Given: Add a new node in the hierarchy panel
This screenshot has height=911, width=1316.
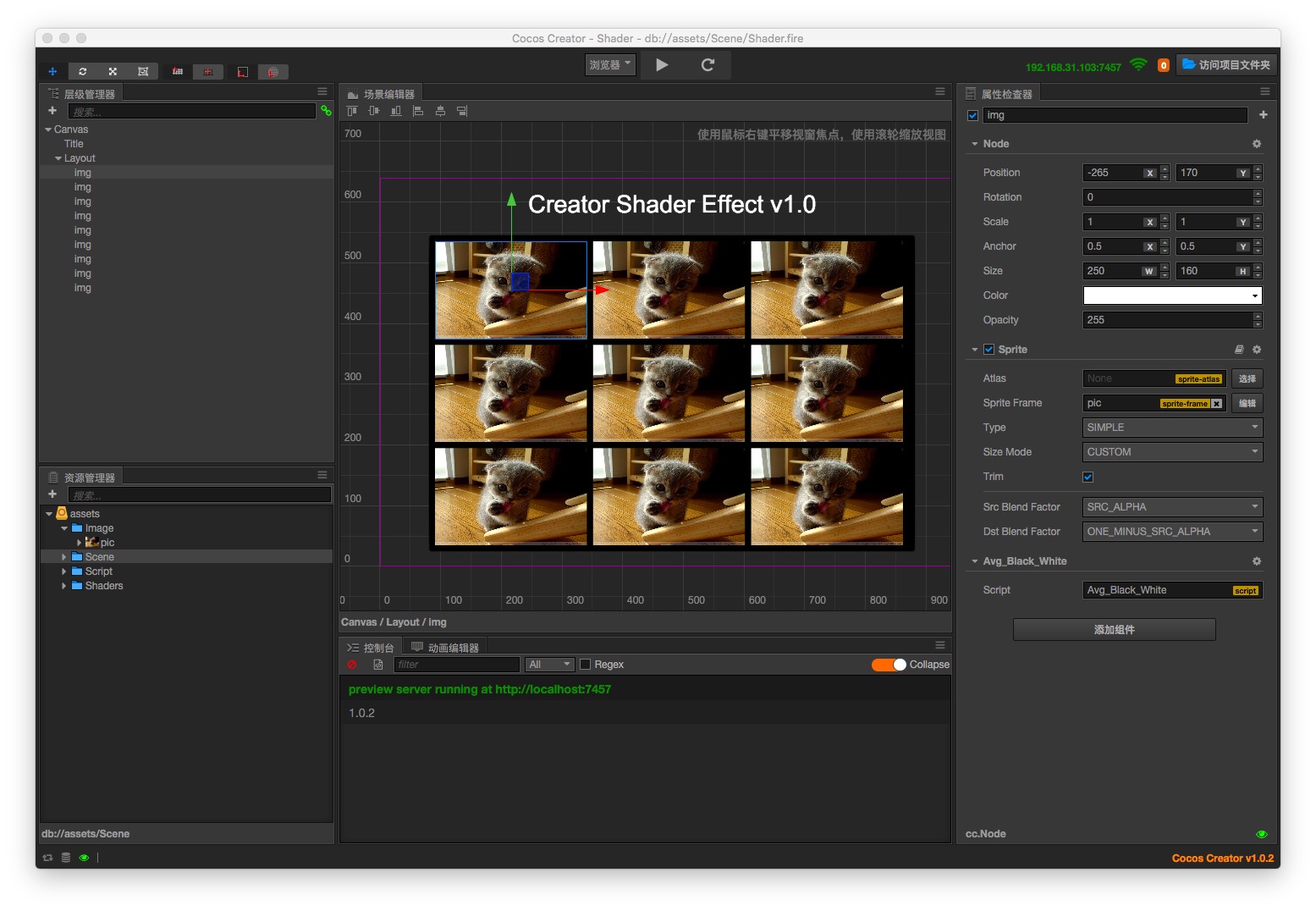Looking at the screenshot, I should point(52,111).
